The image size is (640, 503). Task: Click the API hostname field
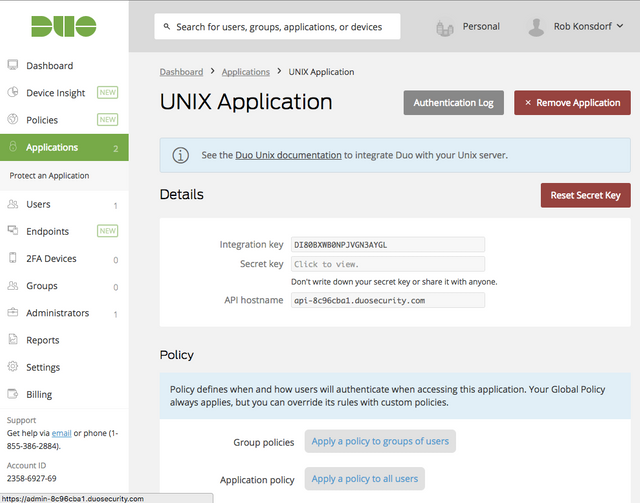[388, 300]
